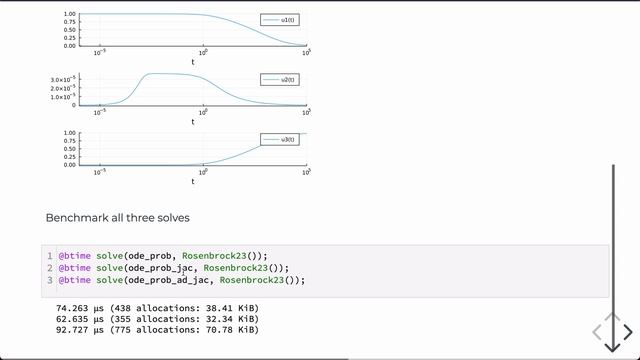The image size is (640, 360).
Task: Click the 't' axis label under u1 plot
Action: click(x=193, y=62)
